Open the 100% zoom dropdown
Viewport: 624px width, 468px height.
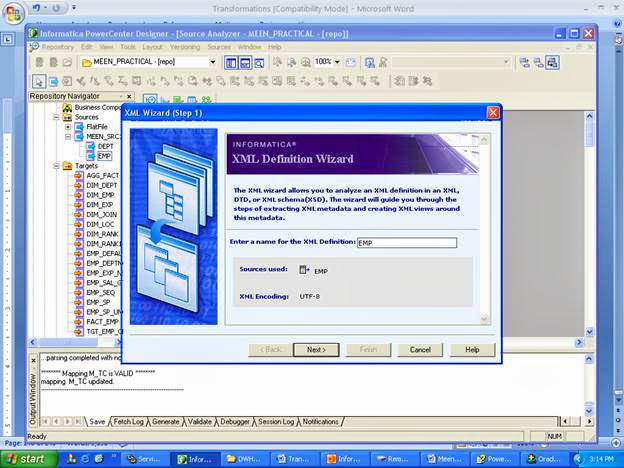tap(337, 62)
